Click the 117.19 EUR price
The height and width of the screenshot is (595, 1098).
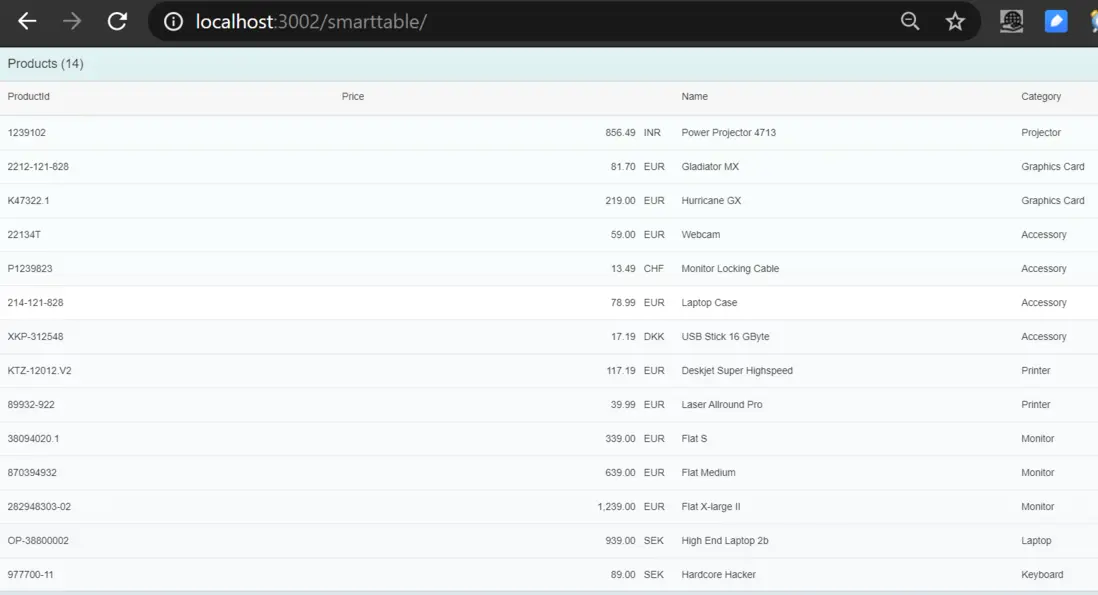(x=635, y=370)
